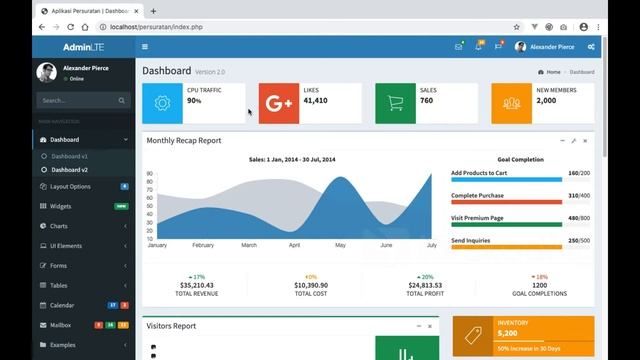
Task: Click the Add Products to Cart progress bar
Action: tap(520, 180)
